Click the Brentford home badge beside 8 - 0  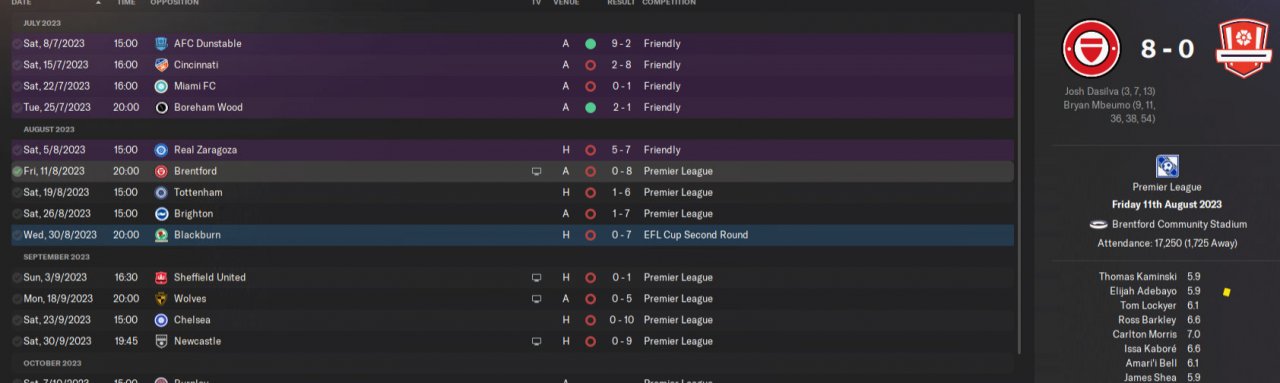(1091, 48)
